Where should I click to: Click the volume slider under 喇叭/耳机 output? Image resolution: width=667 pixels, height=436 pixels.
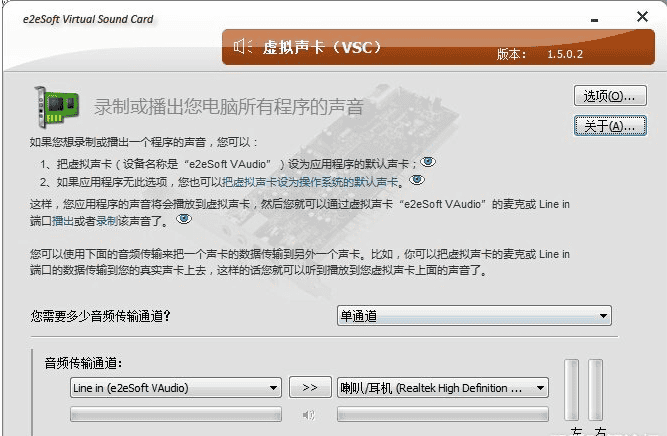click(443, 414)
